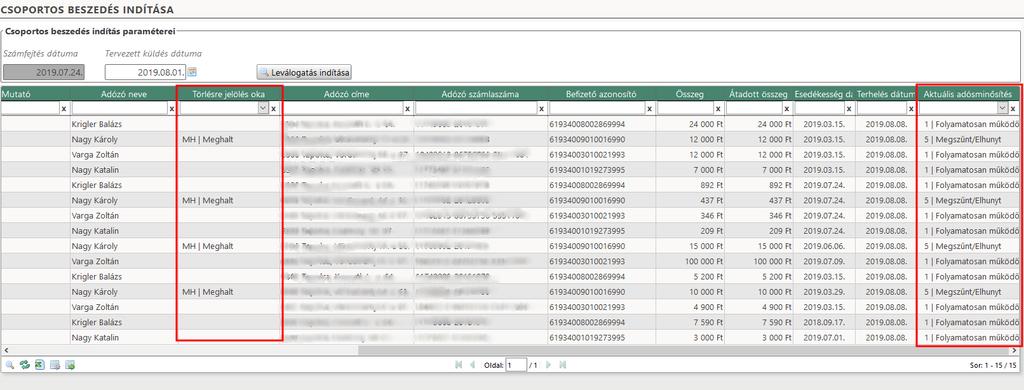Clear the Aktuális adósminősítés filter

pyautogui.click(x=1013, y=108)
